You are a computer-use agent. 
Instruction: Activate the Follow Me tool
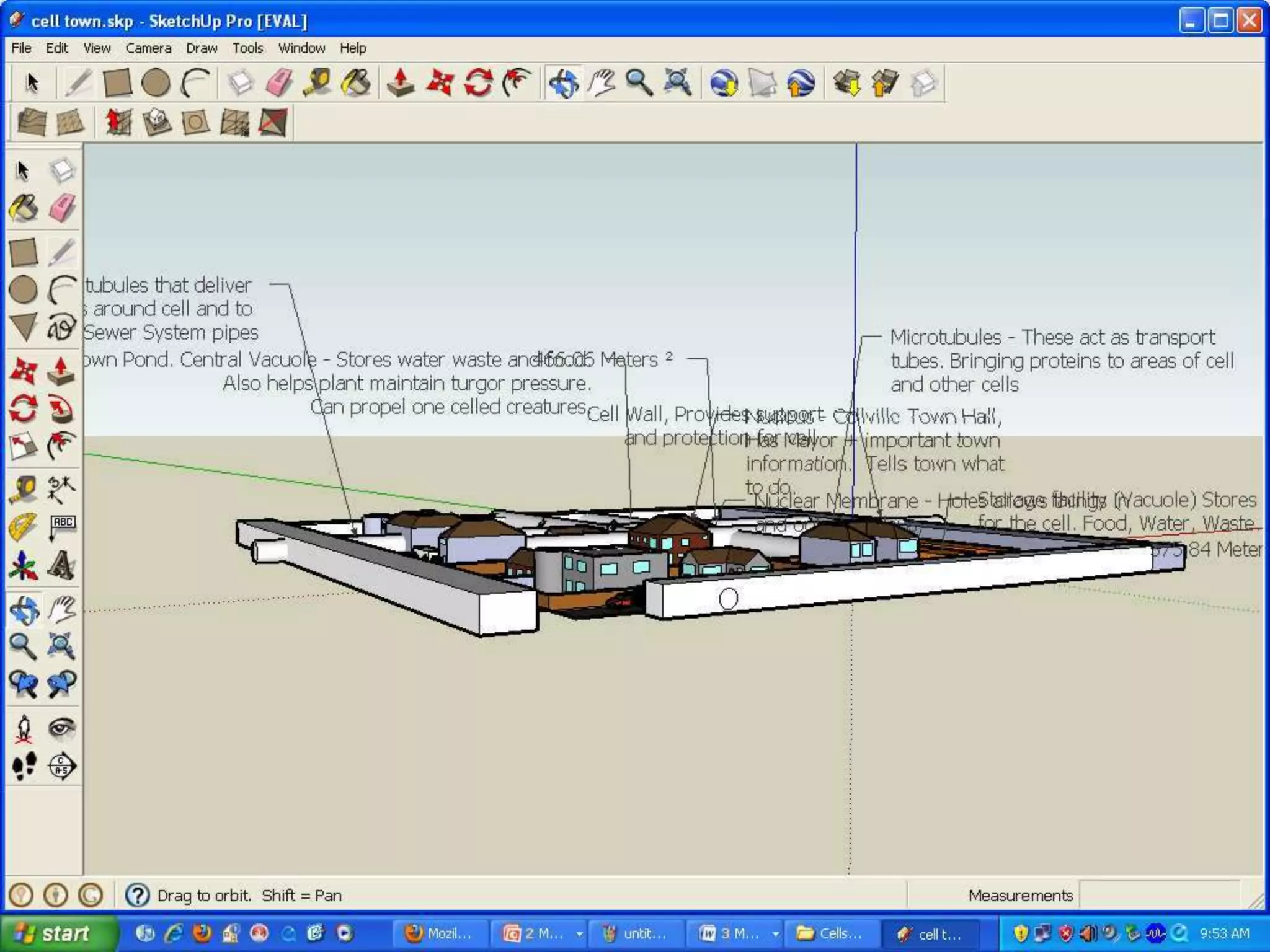pyautogui.click(x=61, y=408)
